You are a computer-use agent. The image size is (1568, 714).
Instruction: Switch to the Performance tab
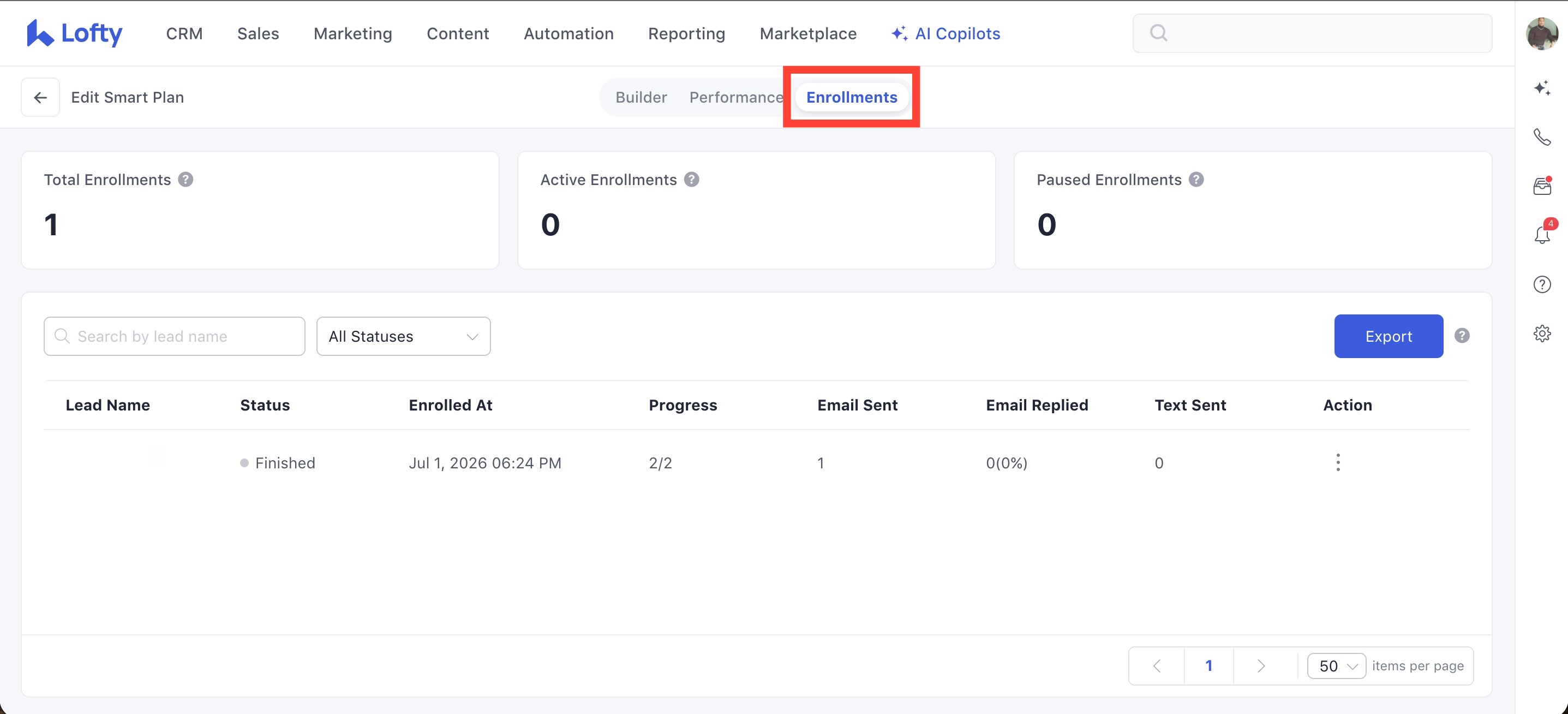[737, 98]
